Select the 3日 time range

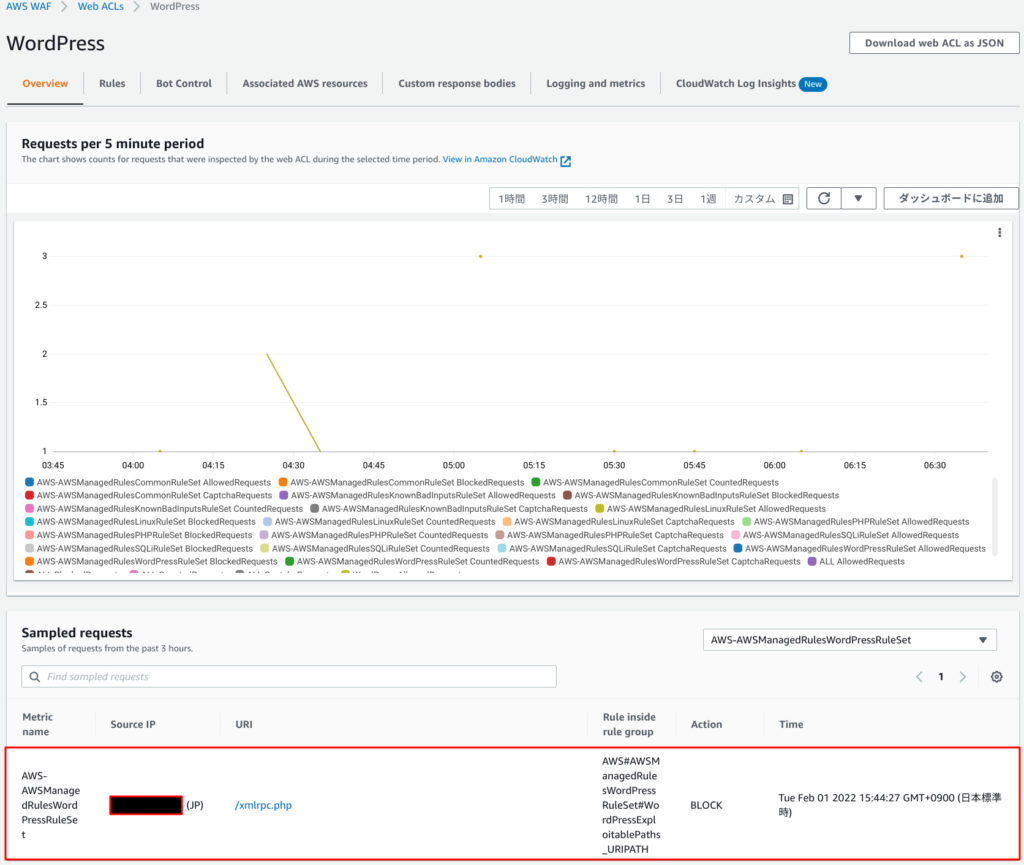(675, 199)
